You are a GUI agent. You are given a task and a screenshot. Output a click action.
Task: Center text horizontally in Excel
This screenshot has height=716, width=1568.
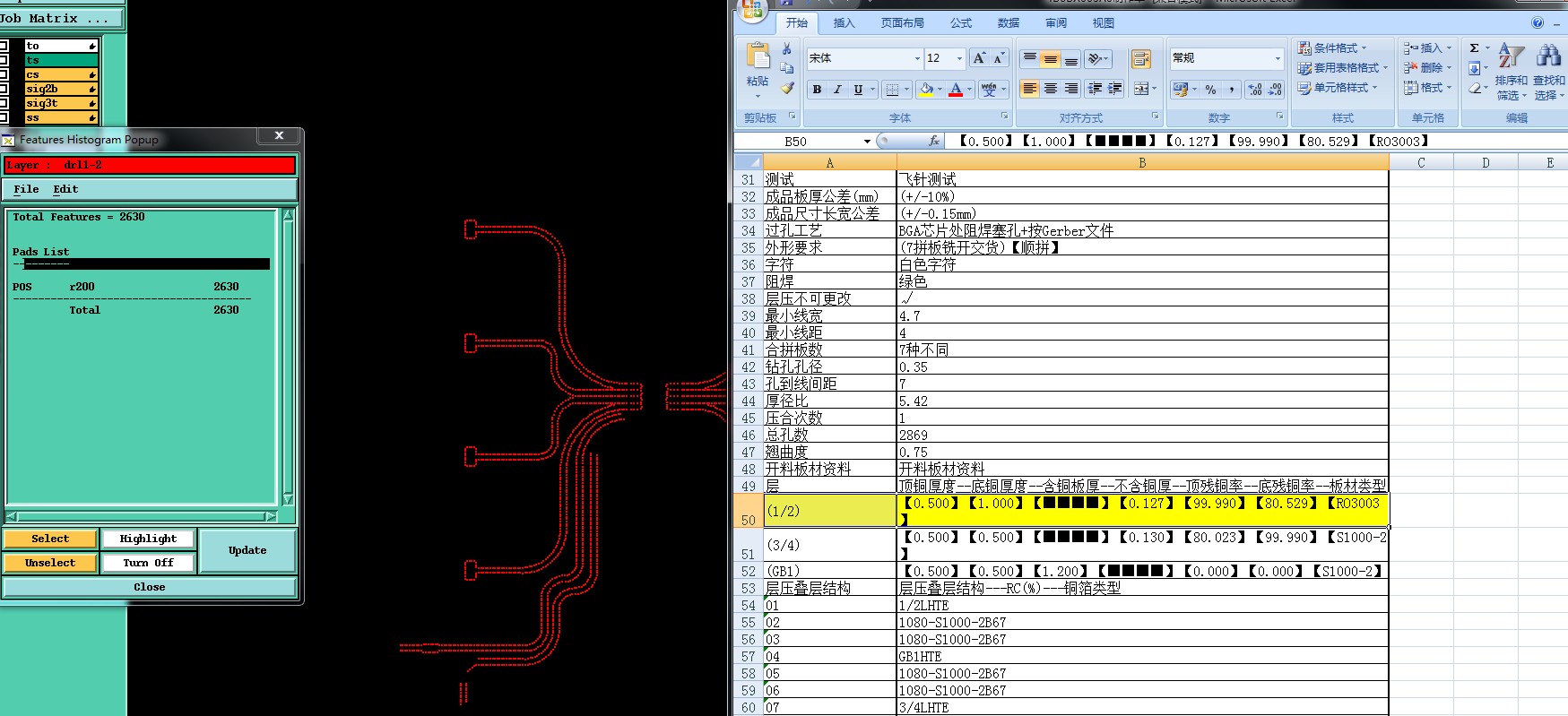click(1050, 89)
